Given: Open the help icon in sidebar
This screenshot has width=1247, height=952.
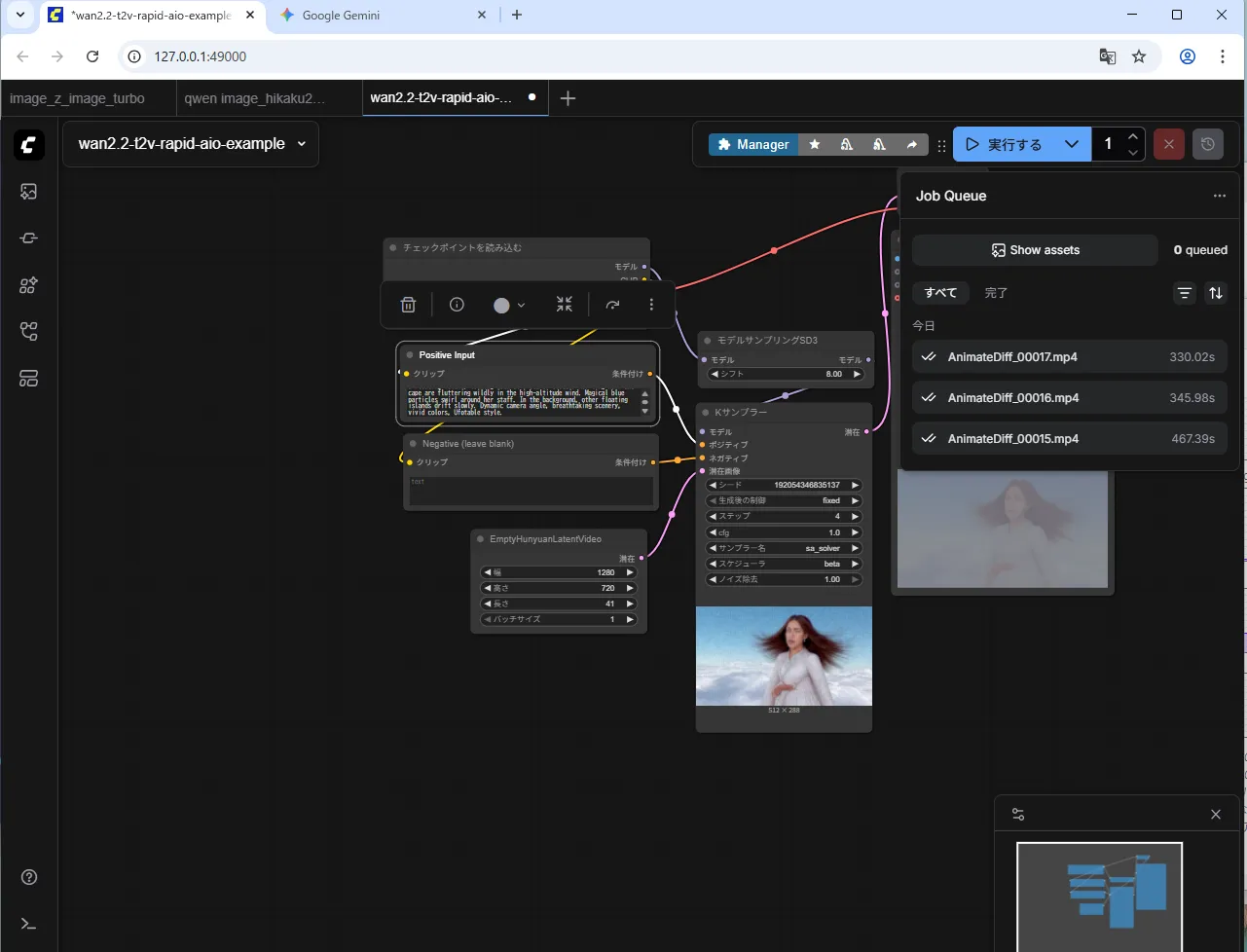Looking at the screenshot, I should [x=29, y=877].
